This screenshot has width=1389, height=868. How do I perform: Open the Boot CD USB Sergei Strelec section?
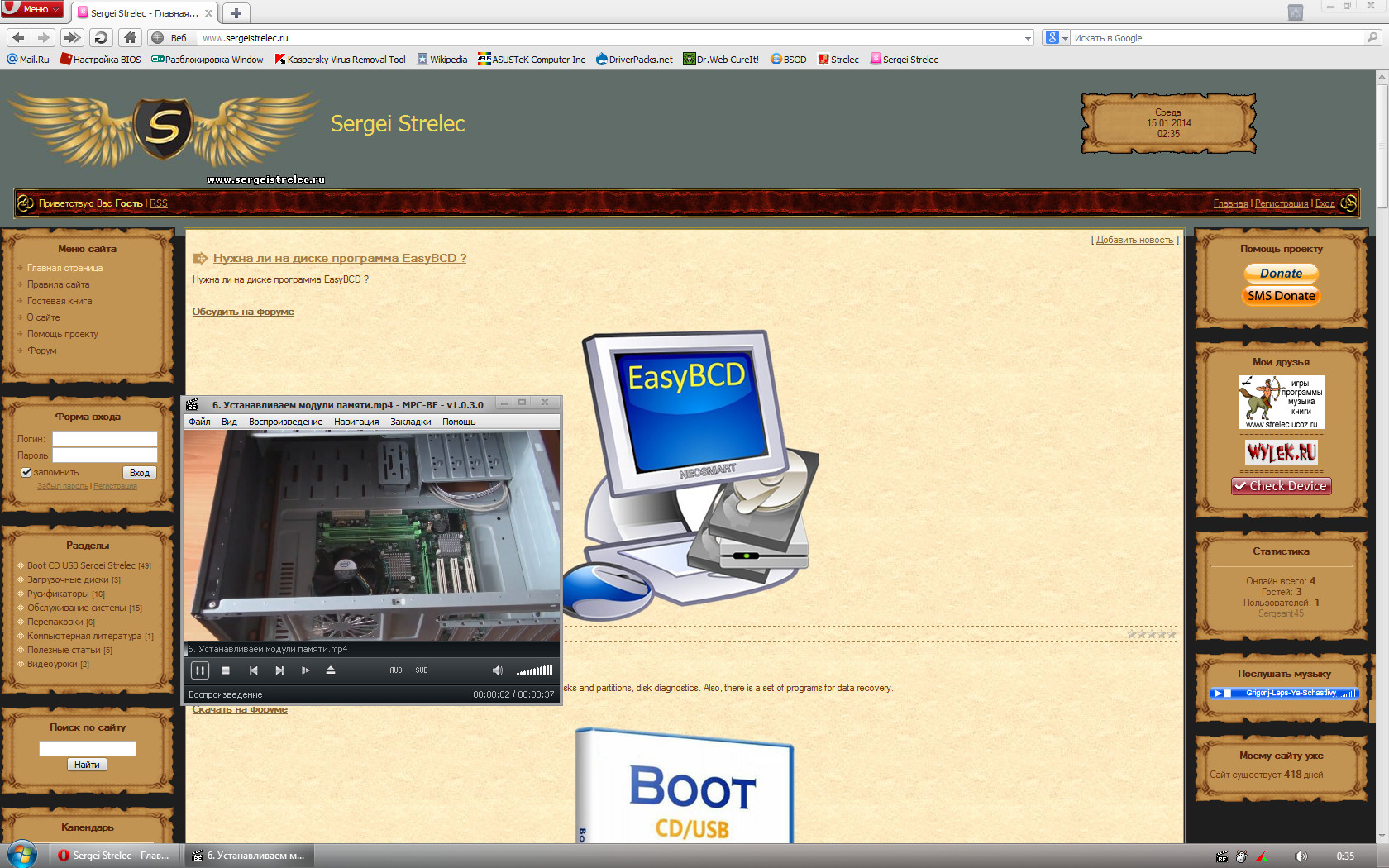81,565
